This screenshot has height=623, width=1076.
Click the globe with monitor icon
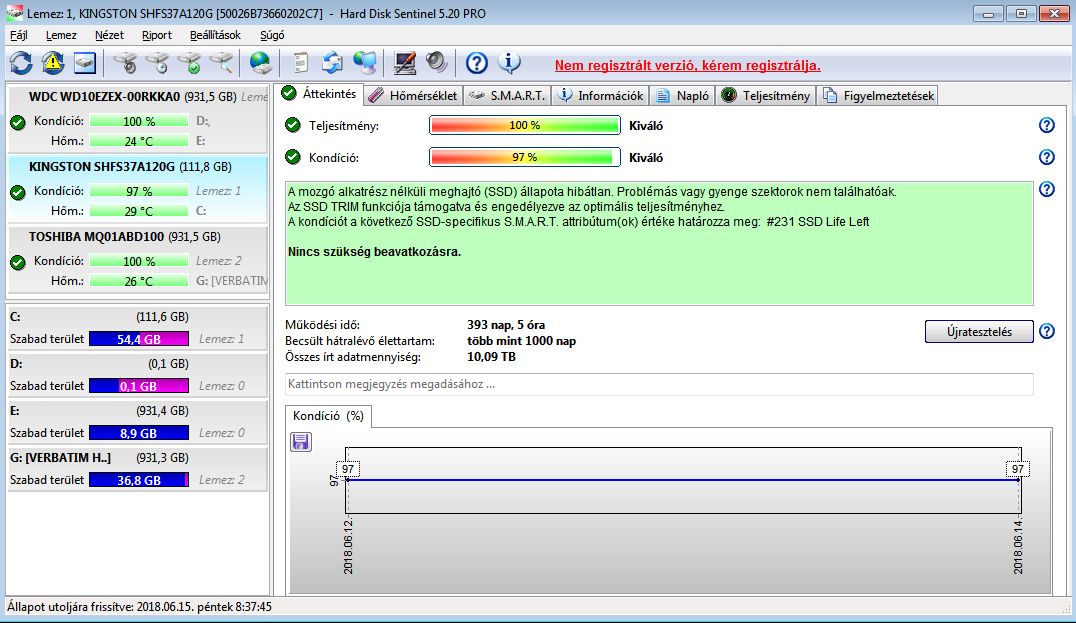365,63
